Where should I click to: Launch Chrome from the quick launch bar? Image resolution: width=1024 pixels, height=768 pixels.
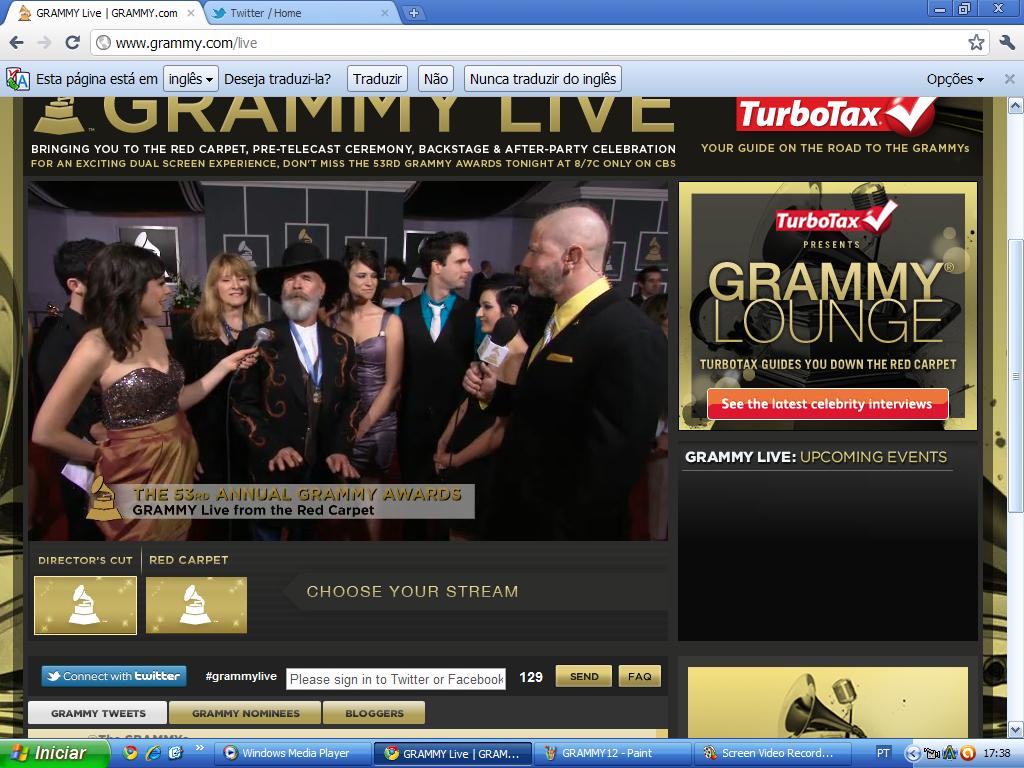(x=131, y=753)
